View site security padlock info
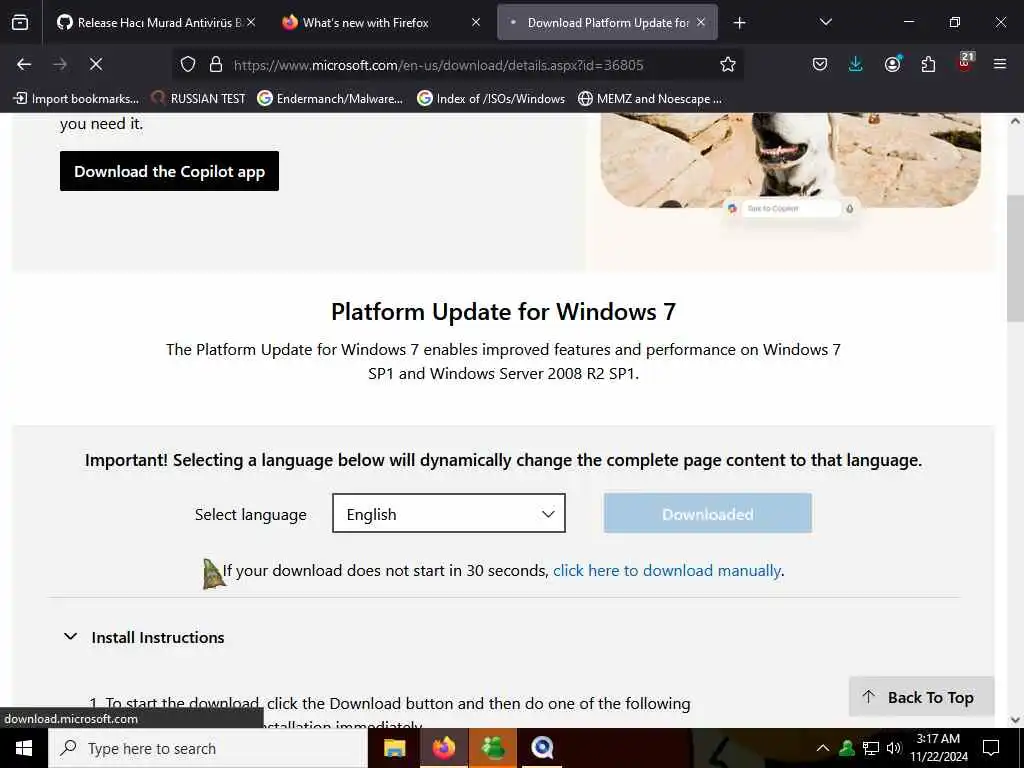This screenshot has width=1024, height=768. 216,64
